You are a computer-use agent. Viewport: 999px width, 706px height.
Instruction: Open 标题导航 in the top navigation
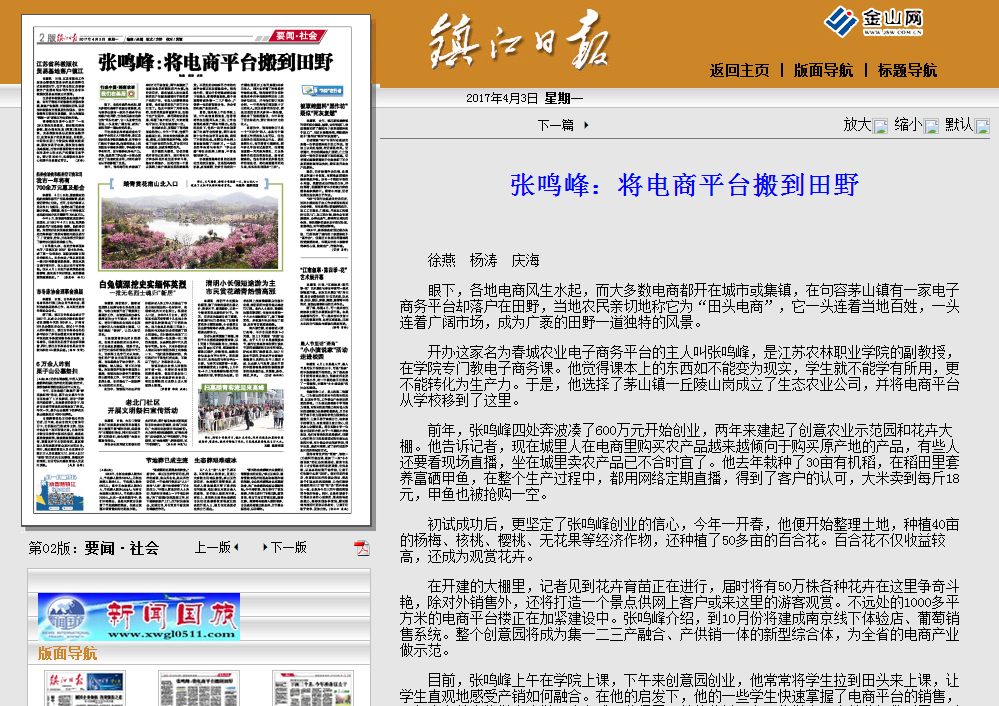(907, 70)
